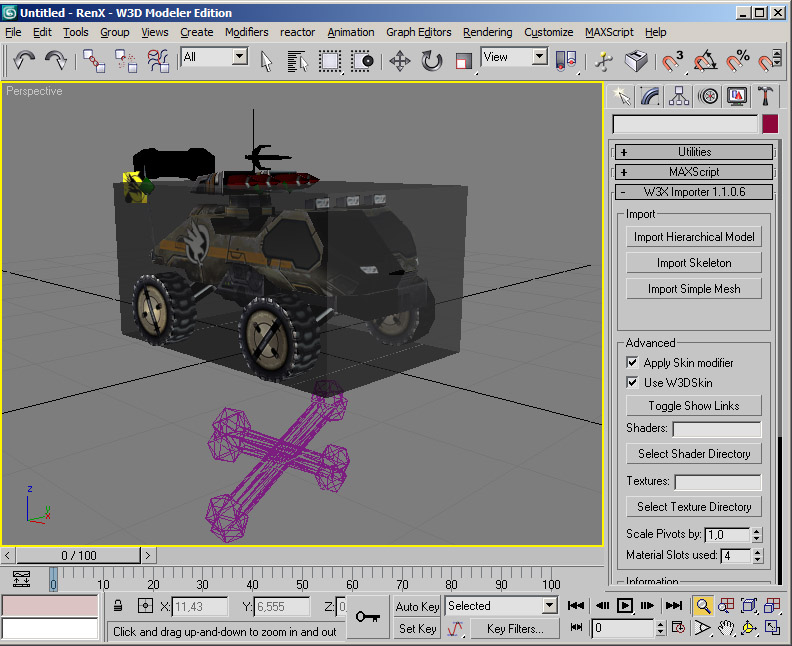Open the Create command panel tab
792x646 pixels.
(x=621, y=96)
